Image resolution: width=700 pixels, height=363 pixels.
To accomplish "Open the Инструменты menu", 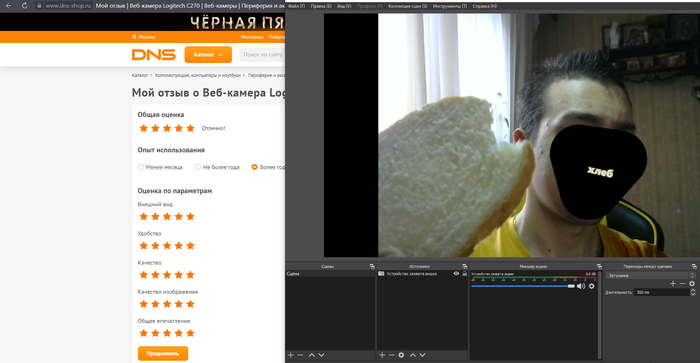I will coord(450,6).
